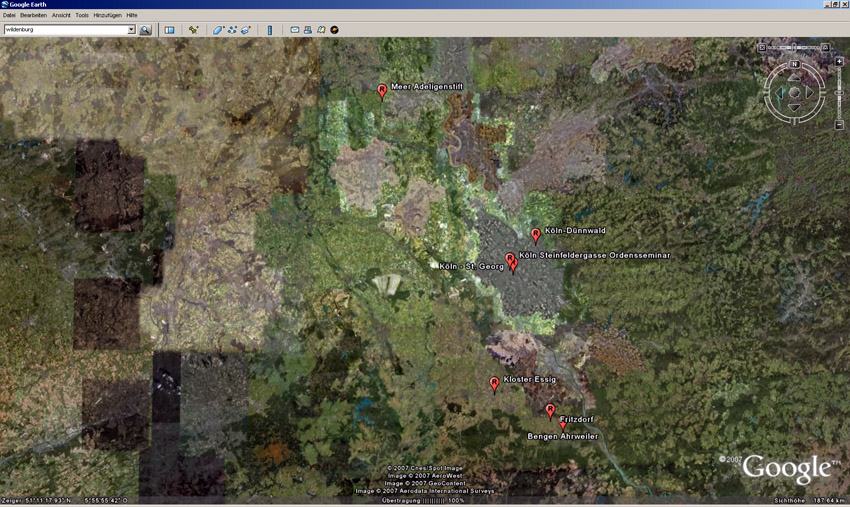Click the Sichthöhe 187.64 km status text
The height and width of the screenshot is (507, 850).
(x=810, y=500)
